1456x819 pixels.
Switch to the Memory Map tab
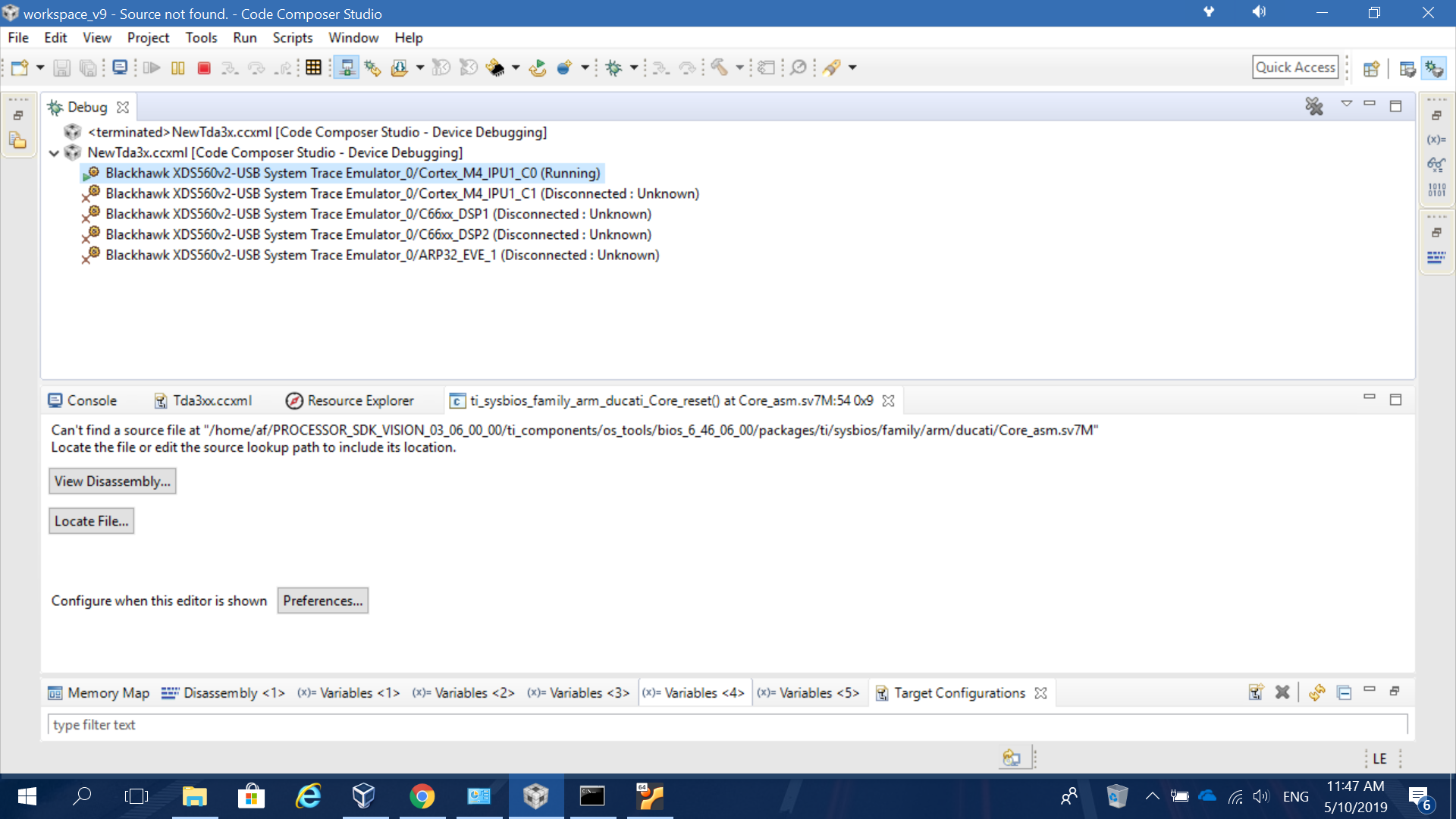point(99,692)
